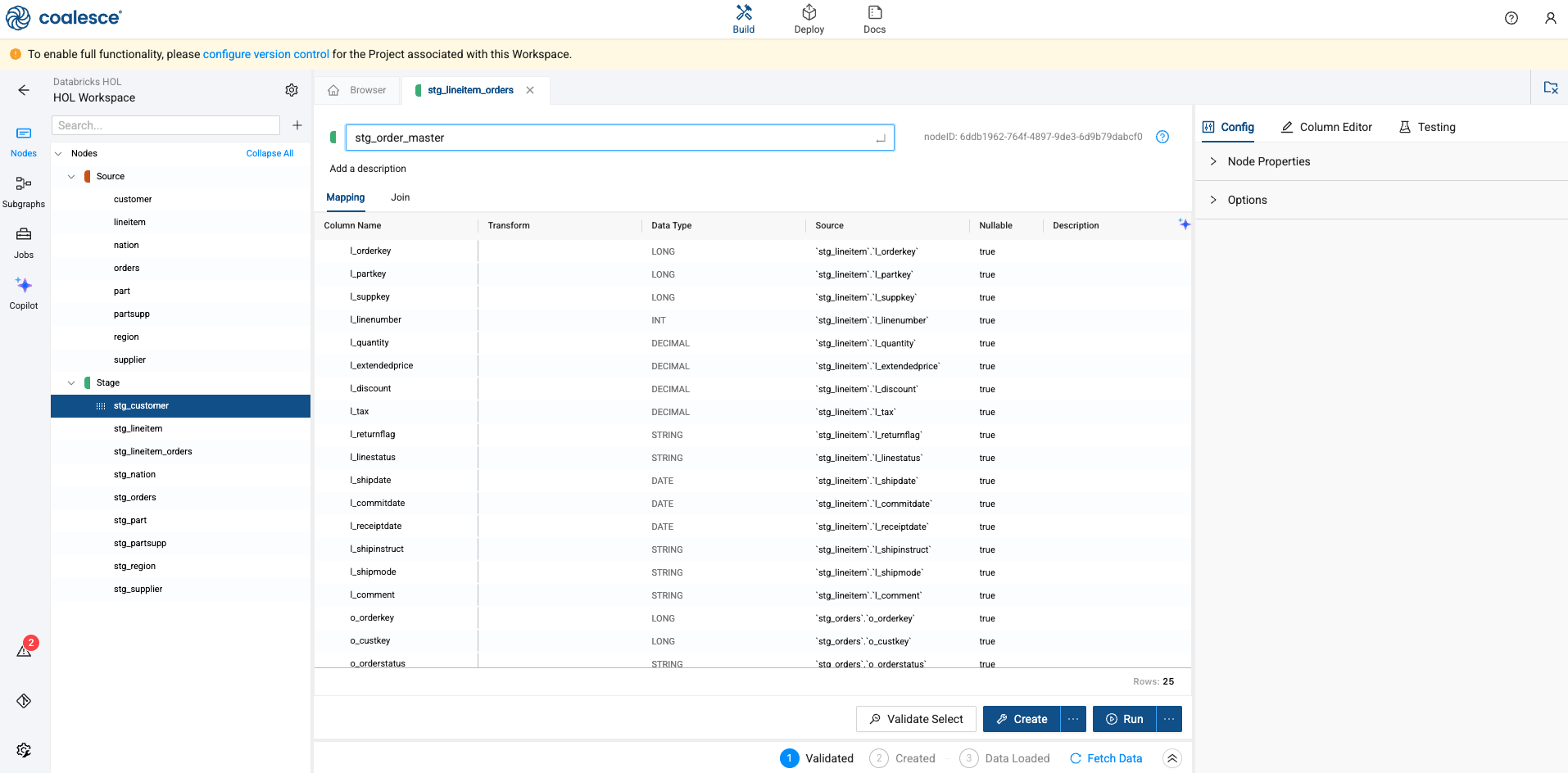Open the Column Editor tab
This screenshot has height=773, width=1568.
pyautogui.click(x=1327, y=127)
